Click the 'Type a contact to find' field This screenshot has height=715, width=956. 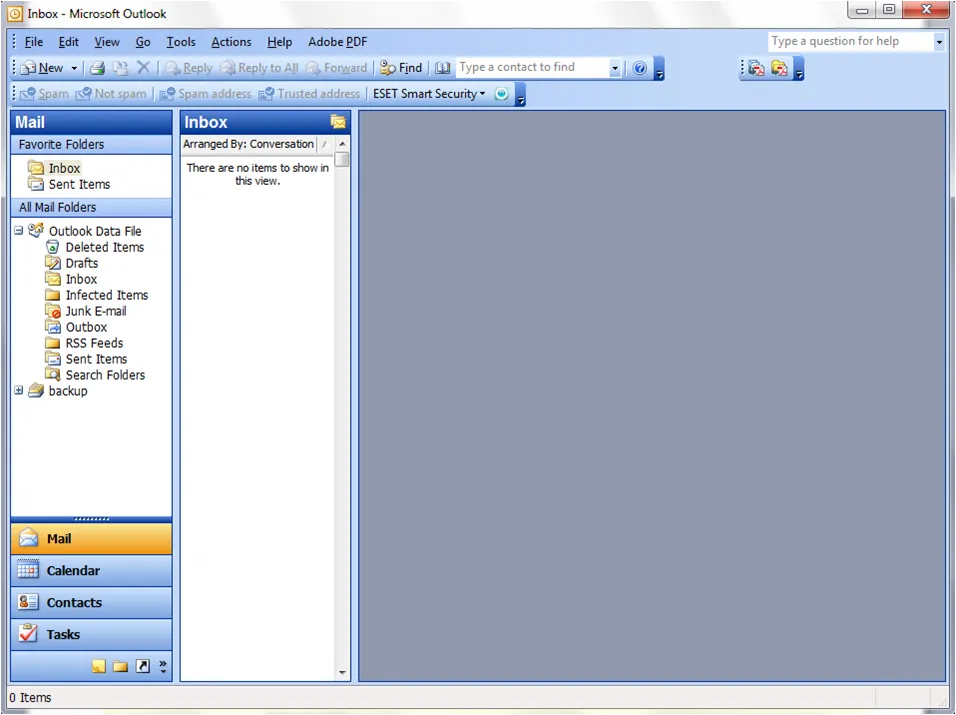tap(532, 68)
